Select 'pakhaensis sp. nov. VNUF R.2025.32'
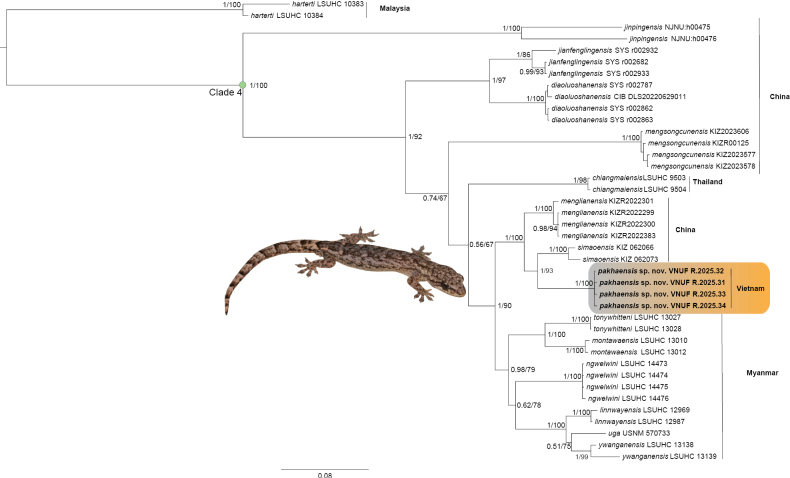 pyautogui.click(x=661, y=271)
